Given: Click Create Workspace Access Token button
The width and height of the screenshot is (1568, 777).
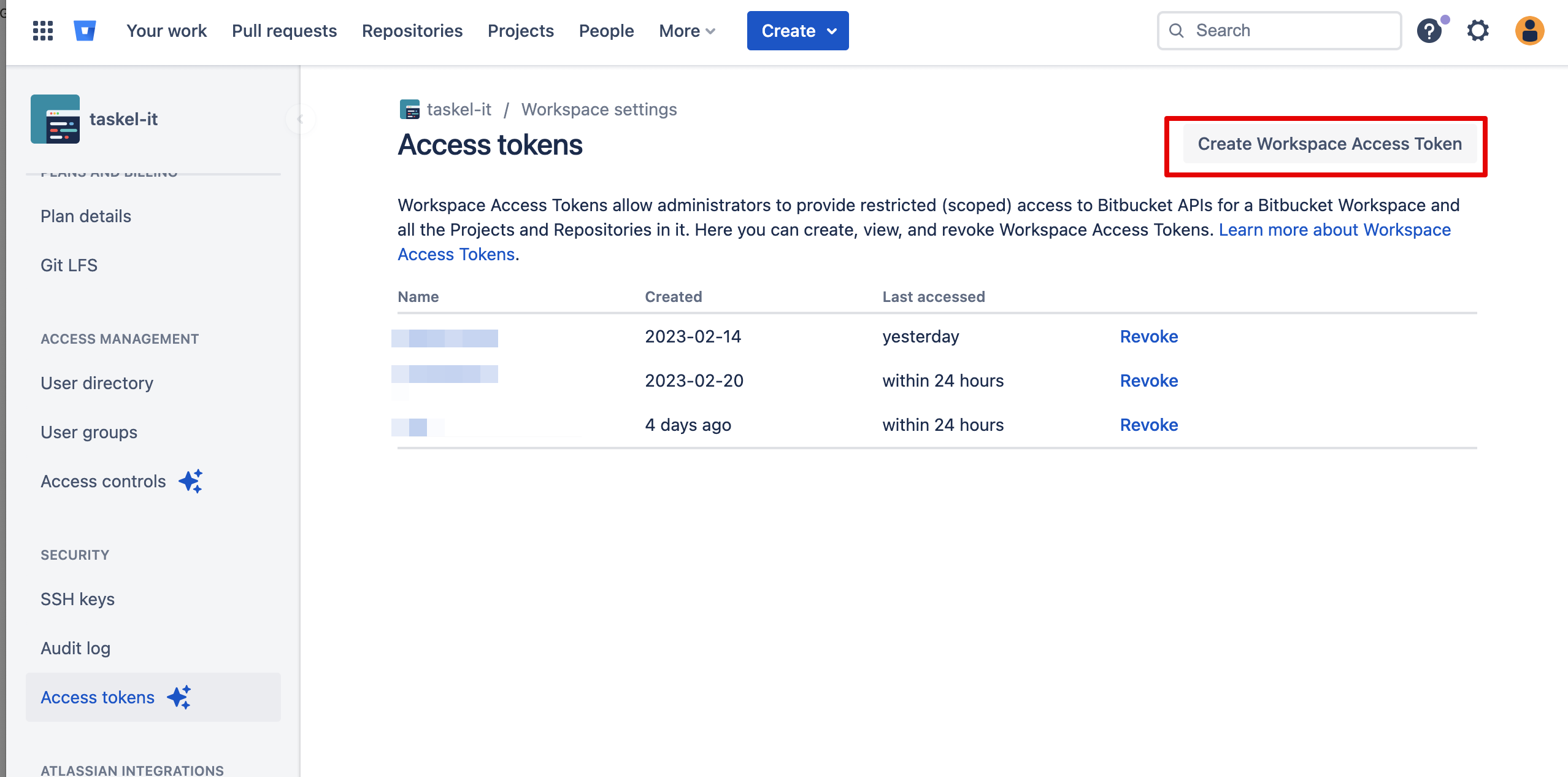Looking at the screenshot, I should tap(1329, 144).
